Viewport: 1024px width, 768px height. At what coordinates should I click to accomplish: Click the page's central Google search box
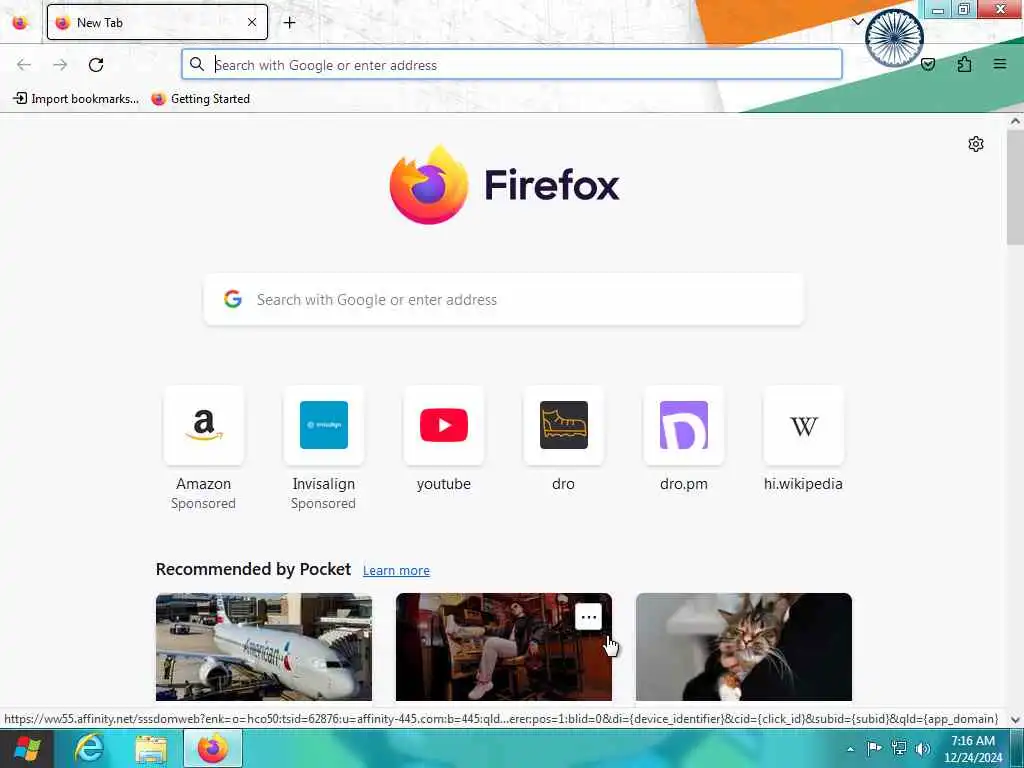pos(504,299)
